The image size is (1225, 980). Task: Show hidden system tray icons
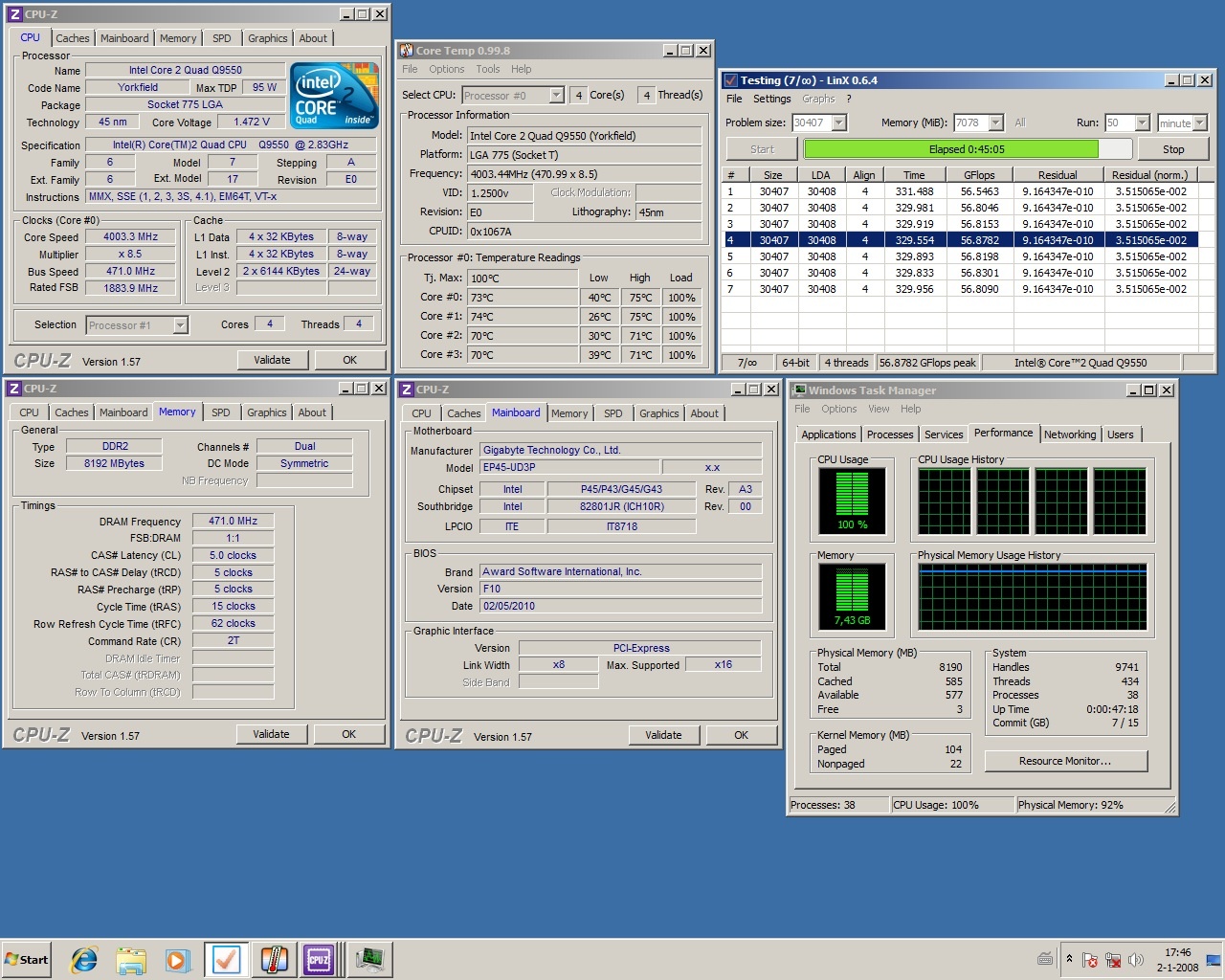(1069, 959)
